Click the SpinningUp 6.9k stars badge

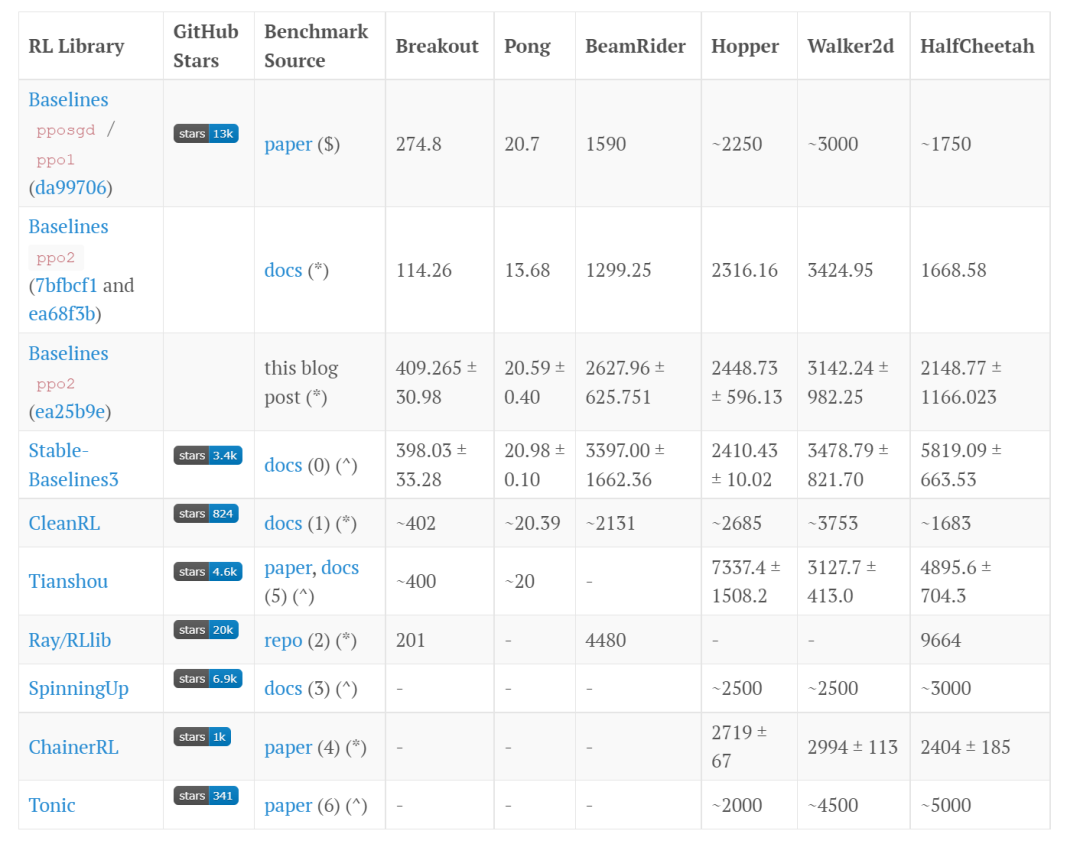[207, 679]
